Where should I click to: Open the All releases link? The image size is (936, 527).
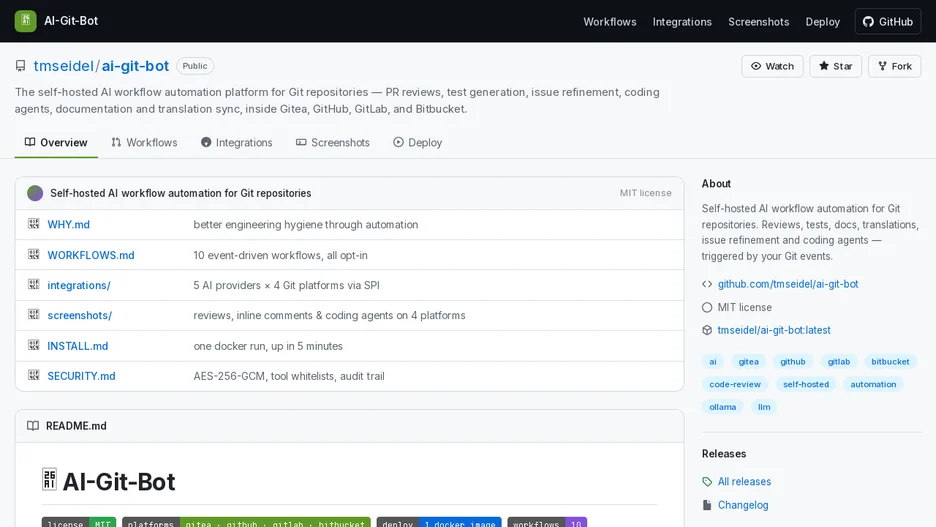click(x=744, y=482)
